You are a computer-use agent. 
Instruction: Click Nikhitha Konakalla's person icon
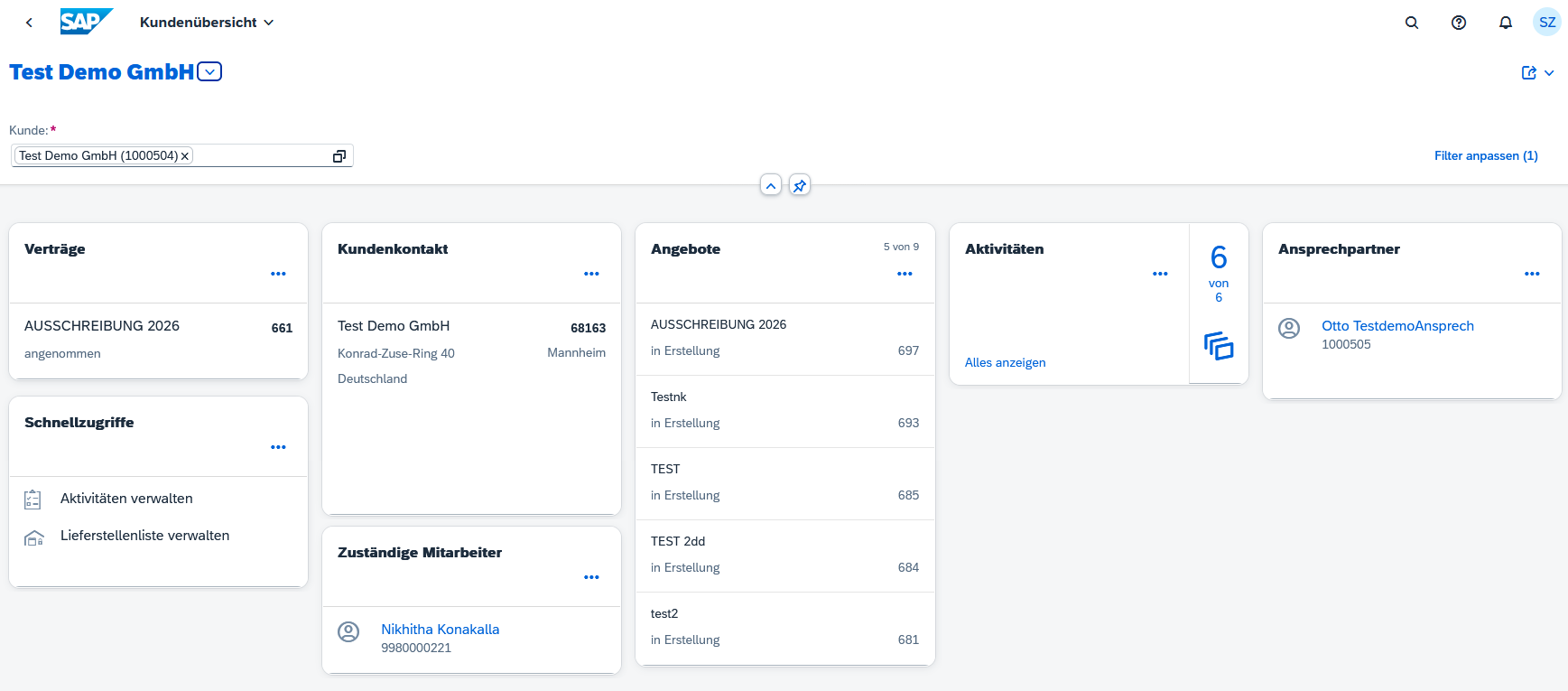pyautogui.click(x=348, y=631)
